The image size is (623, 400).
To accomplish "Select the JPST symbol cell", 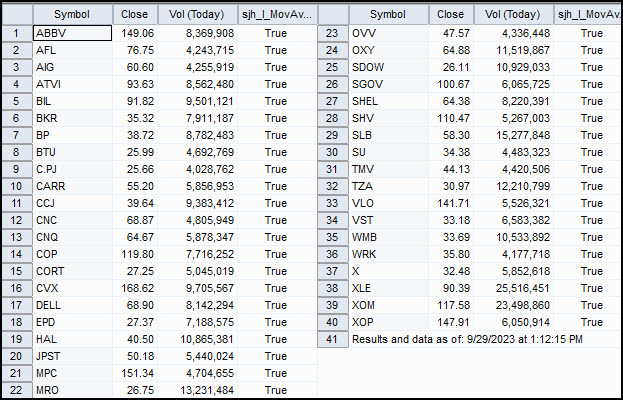I will pyautogui.click(x=73, y=356).
